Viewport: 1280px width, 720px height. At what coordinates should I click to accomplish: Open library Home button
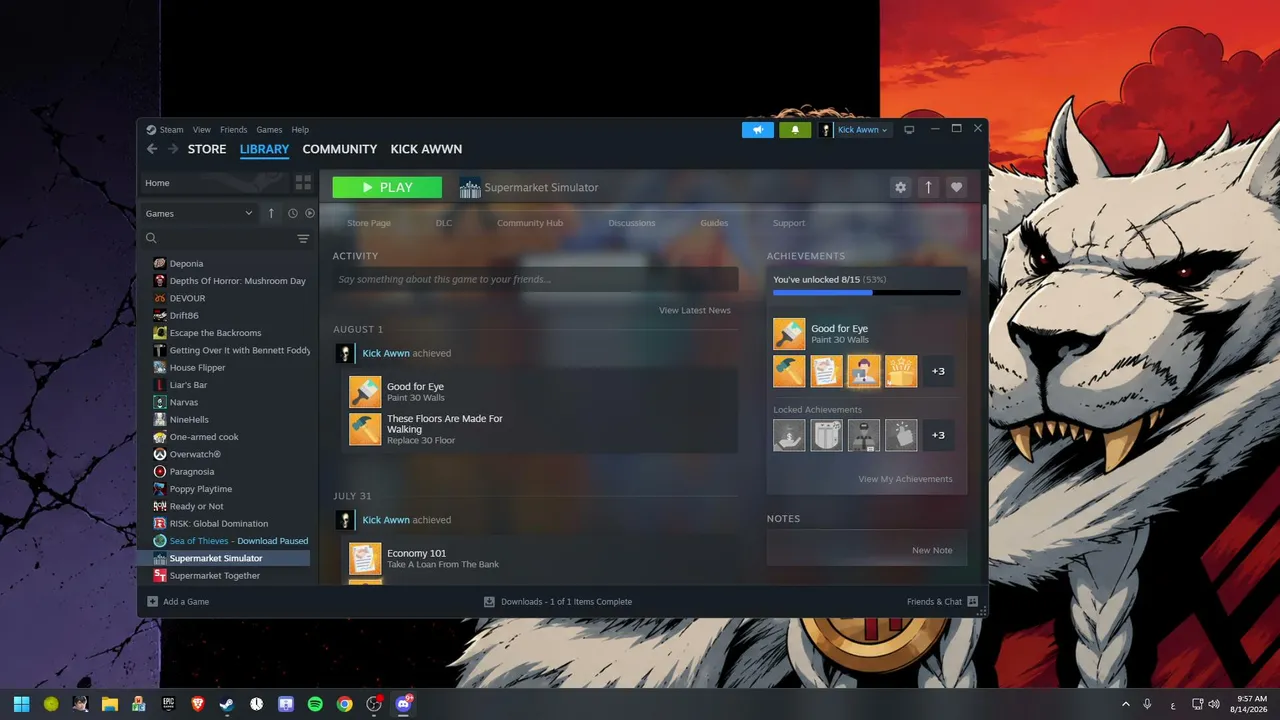[x=213, y=183]
